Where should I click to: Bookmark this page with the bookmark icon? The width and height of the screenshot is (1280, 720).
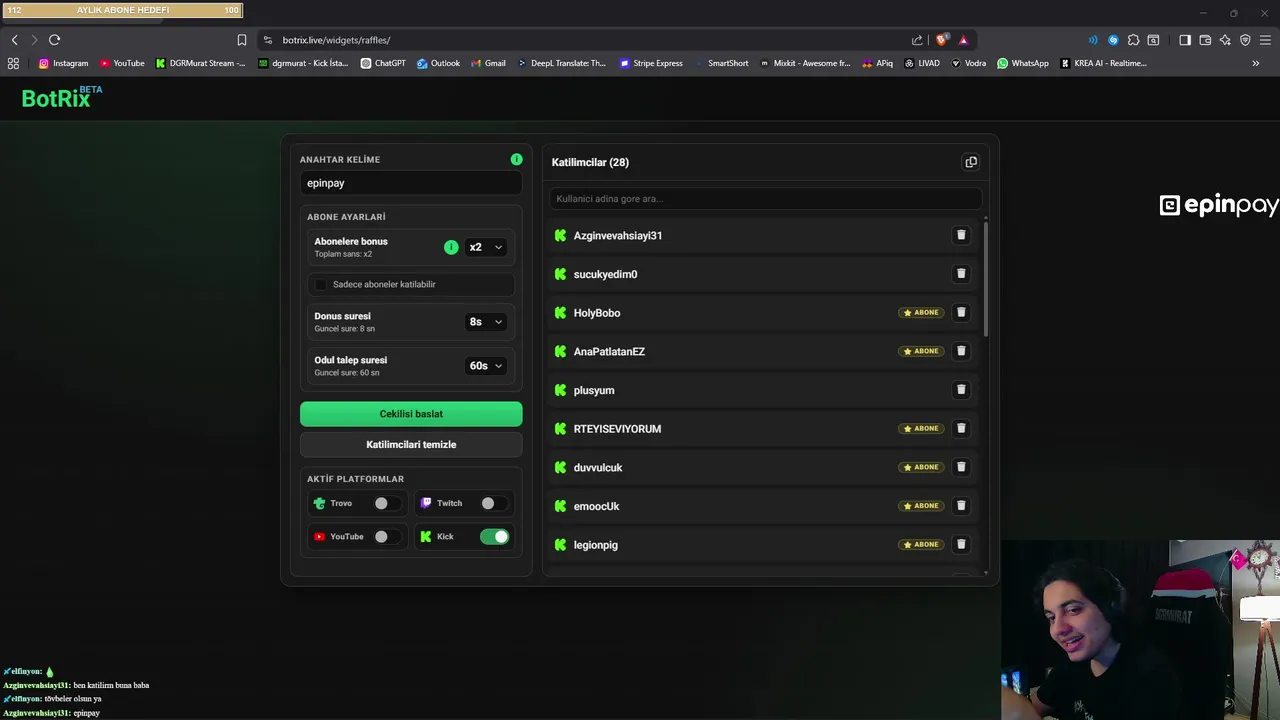(x=241, y=40)
